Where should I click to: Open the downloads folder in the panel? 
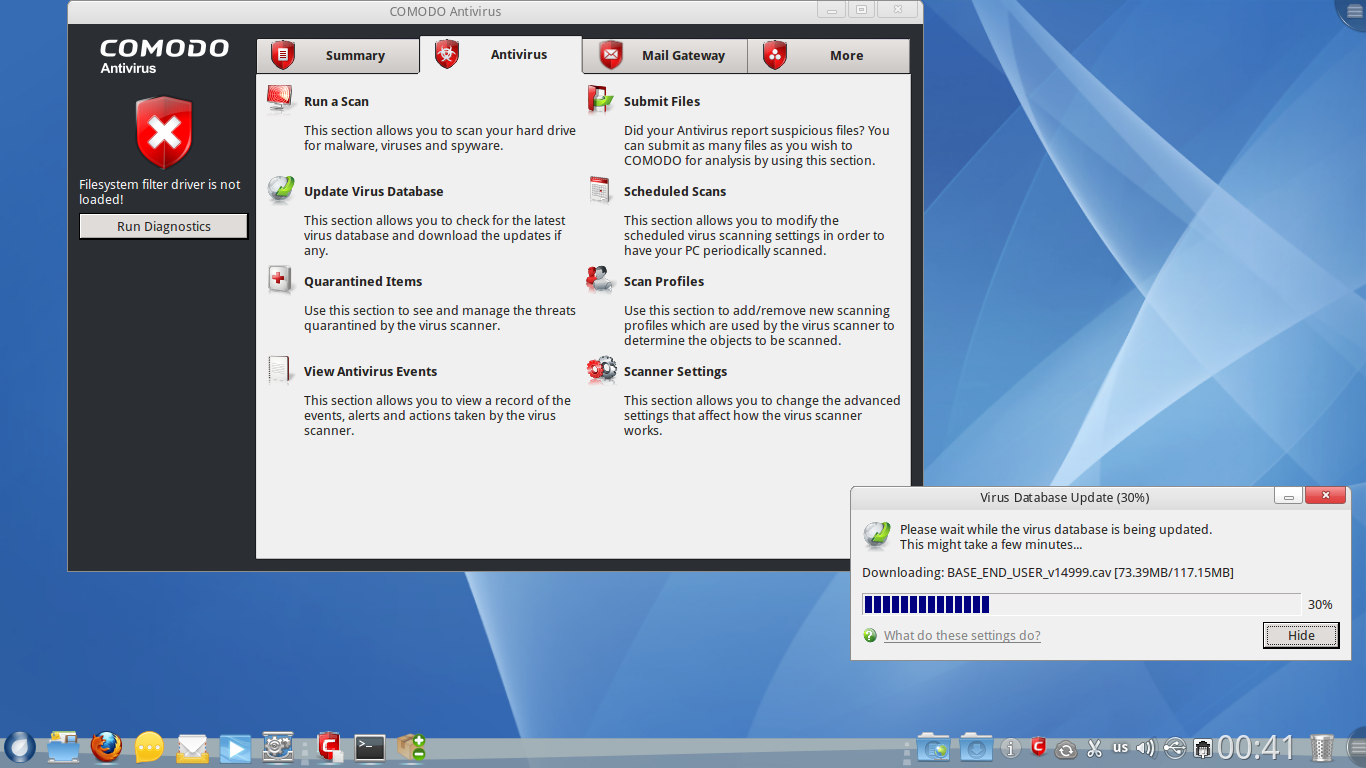976,747
